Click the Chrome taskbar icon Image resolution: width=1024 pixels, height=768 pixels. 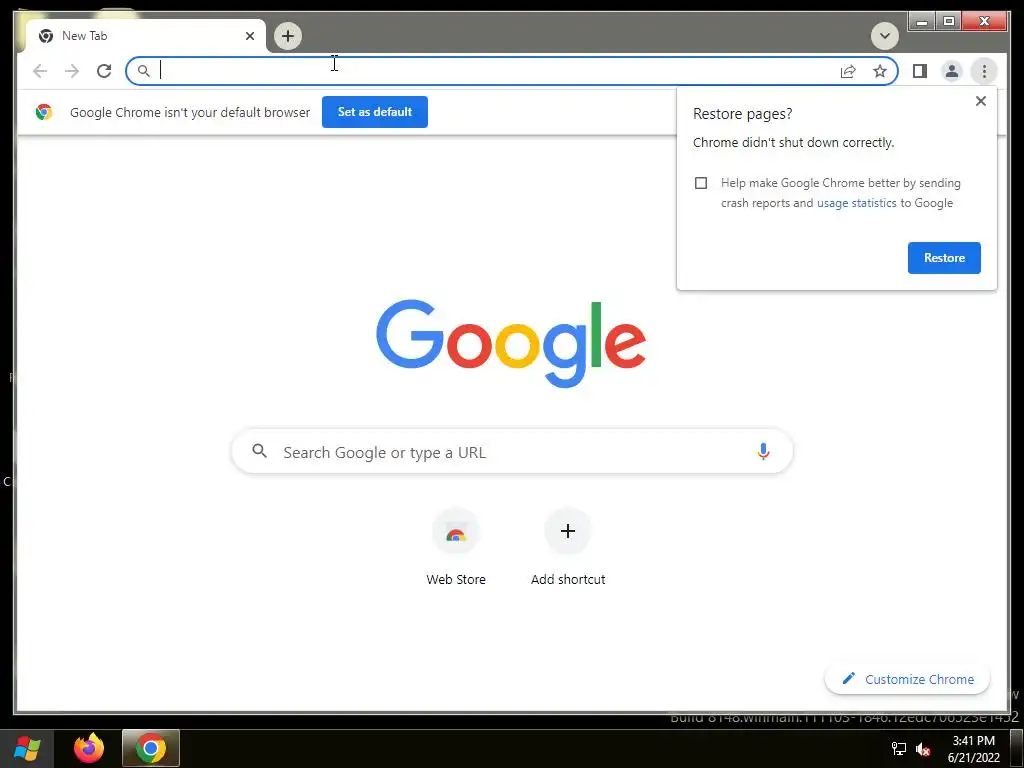pos(150,748)
